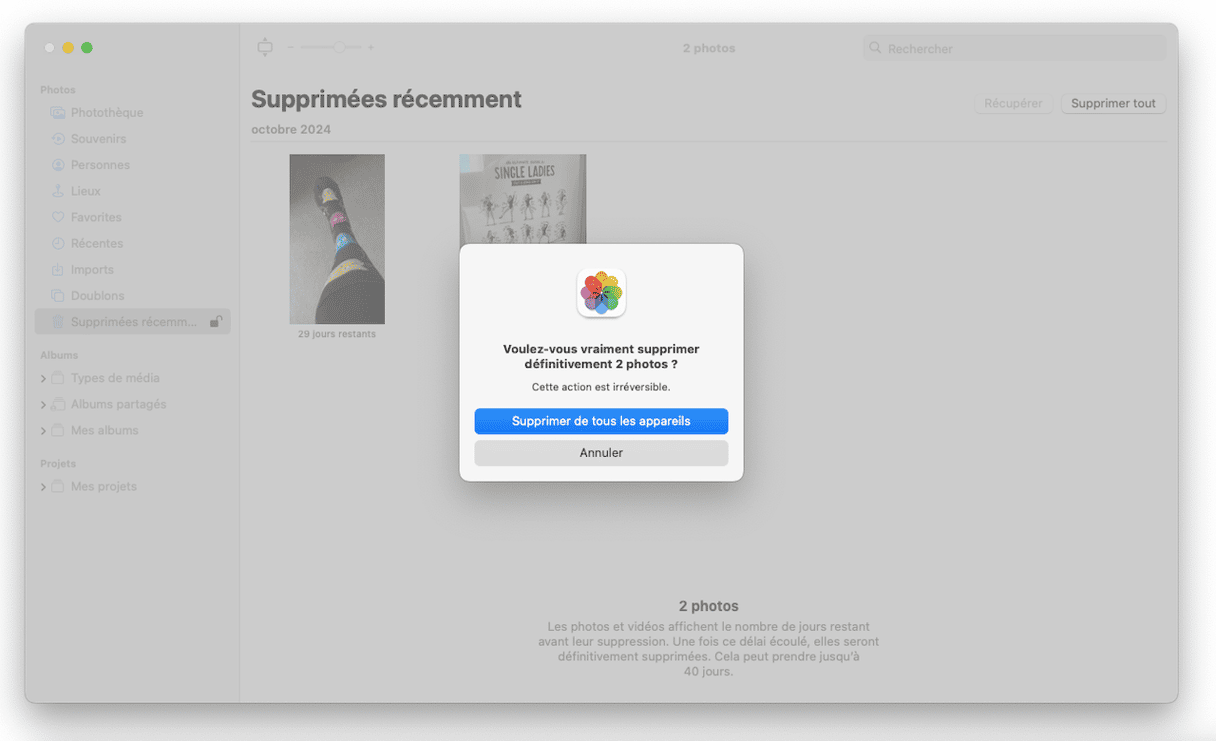Click the Favorites heart icon
The height and width of the screenshot is (741, 1216).
[x=58, y=217]
